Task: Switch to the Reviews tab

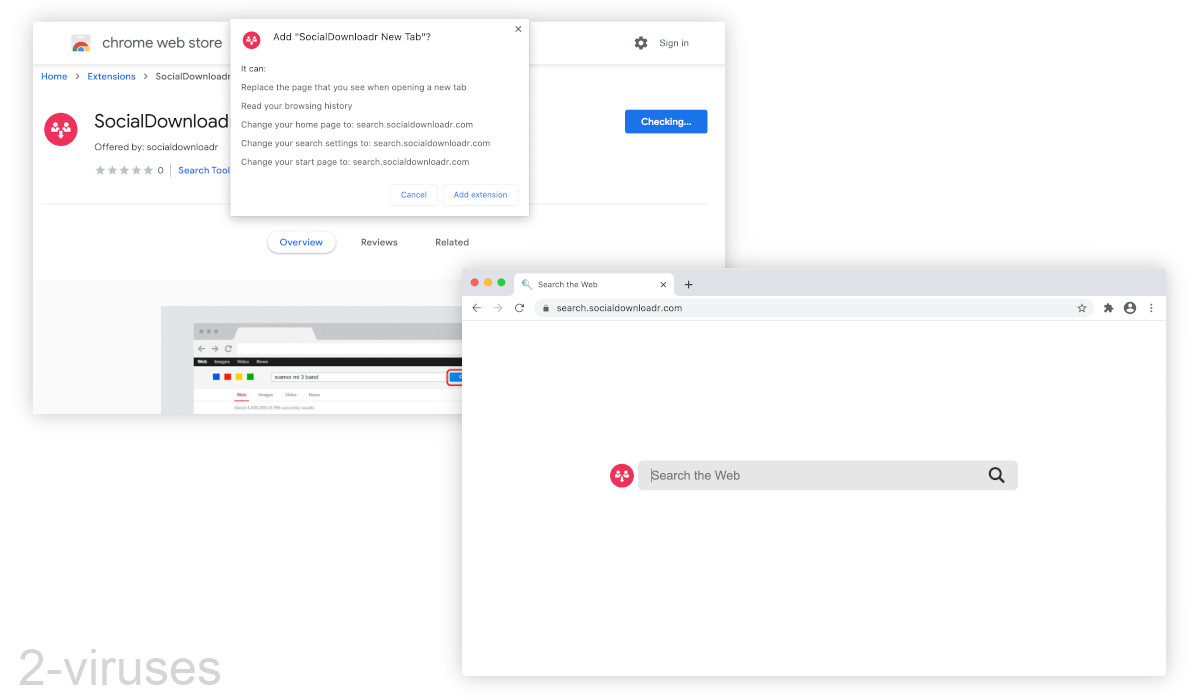Action: coord(379,242)
